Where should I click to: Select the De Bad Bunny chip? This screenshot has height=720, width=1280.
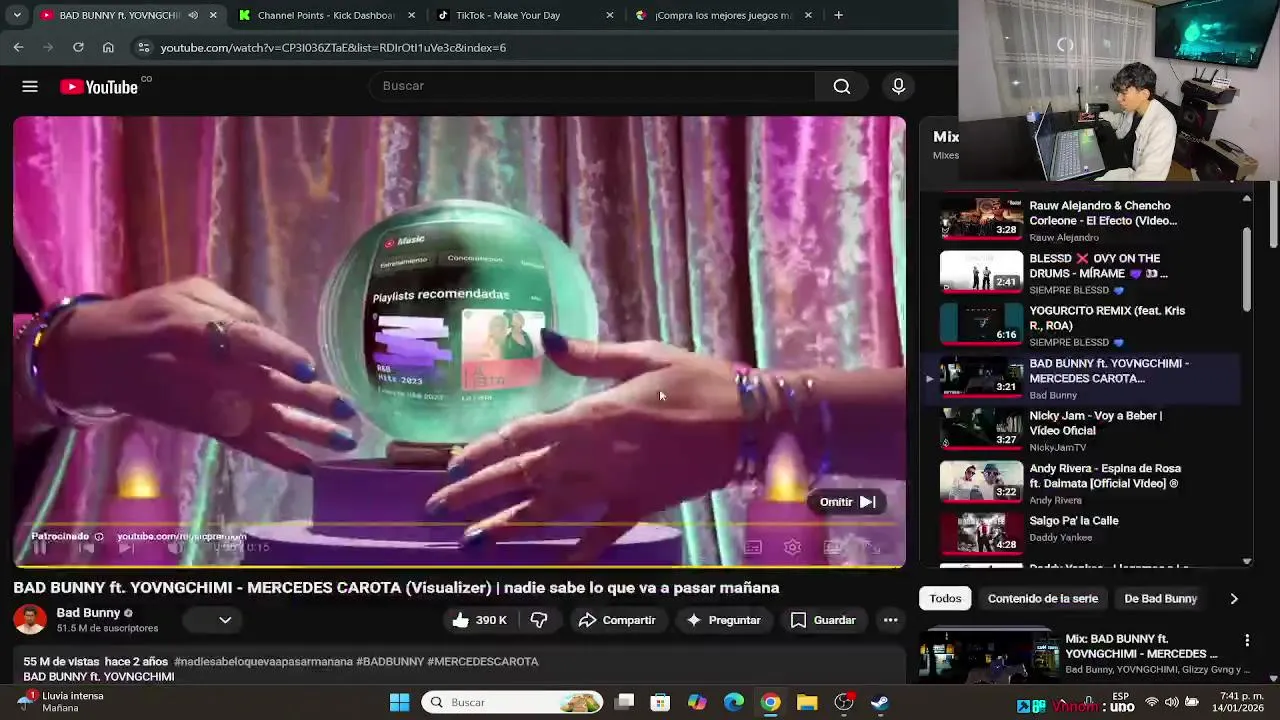(1160, 598)
